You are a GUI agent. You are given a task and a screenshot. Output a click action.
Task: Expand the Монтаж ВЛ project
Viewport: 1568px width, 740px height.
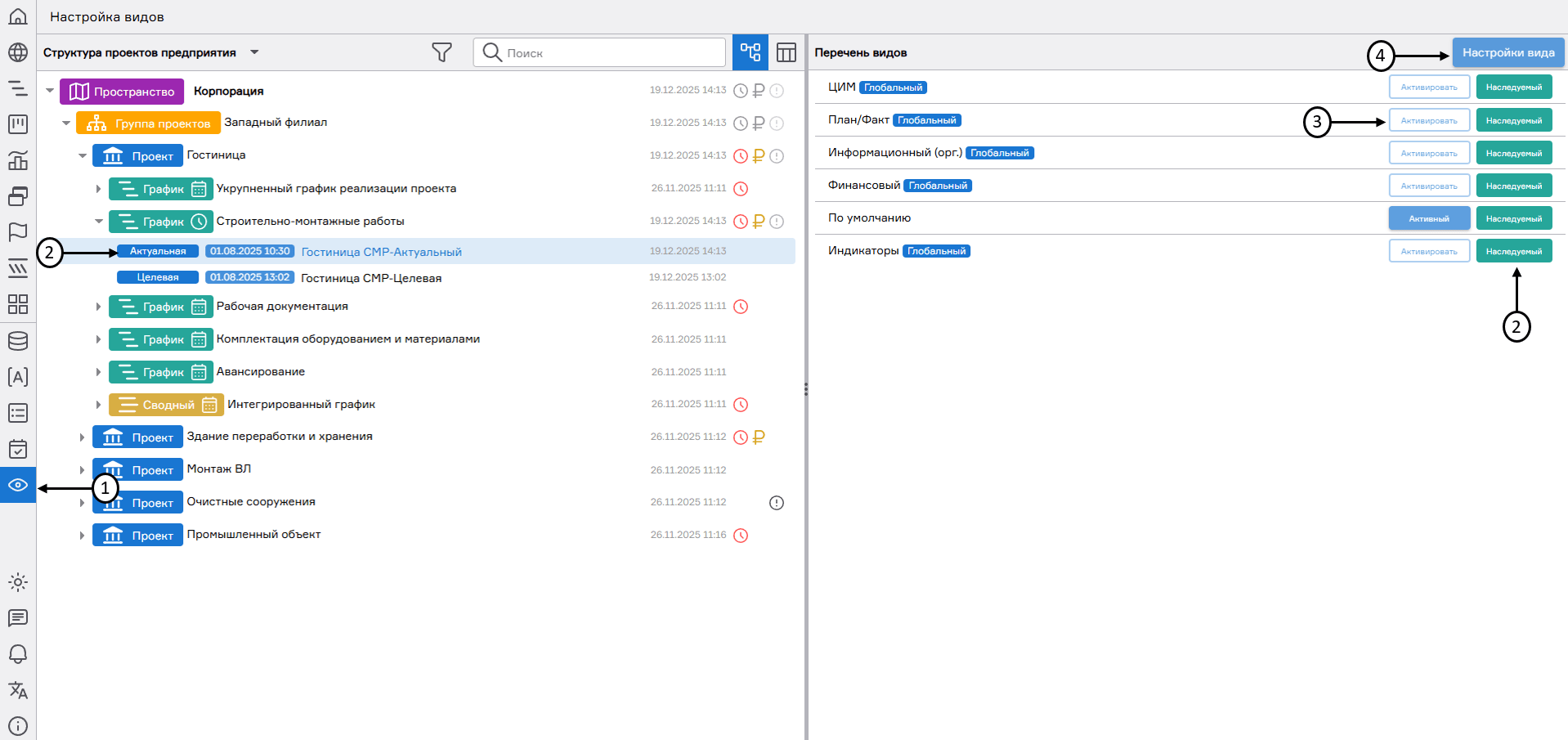click(x=82, y=470)
